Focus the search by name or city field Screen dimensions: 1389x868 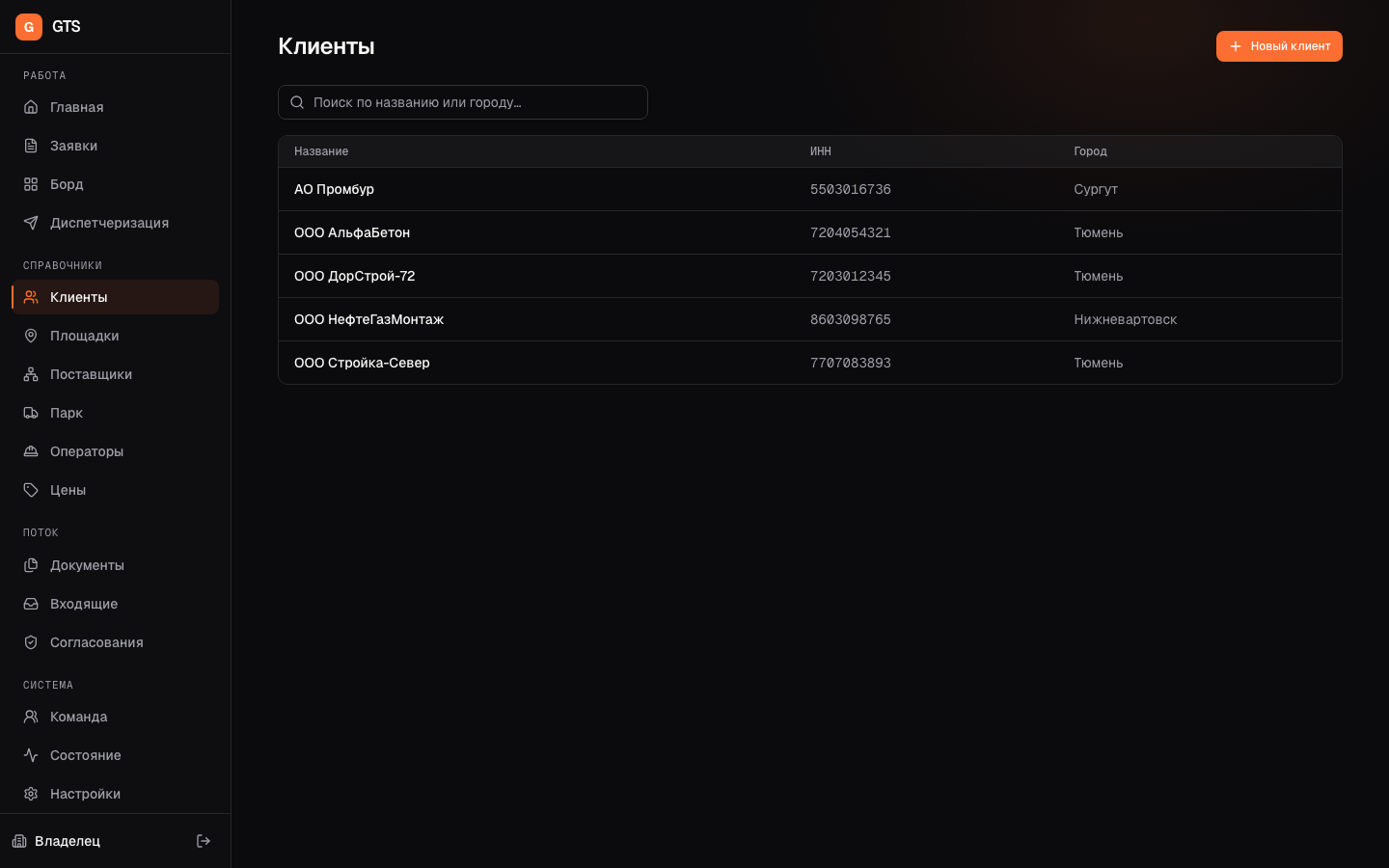[x=463, y=102]
